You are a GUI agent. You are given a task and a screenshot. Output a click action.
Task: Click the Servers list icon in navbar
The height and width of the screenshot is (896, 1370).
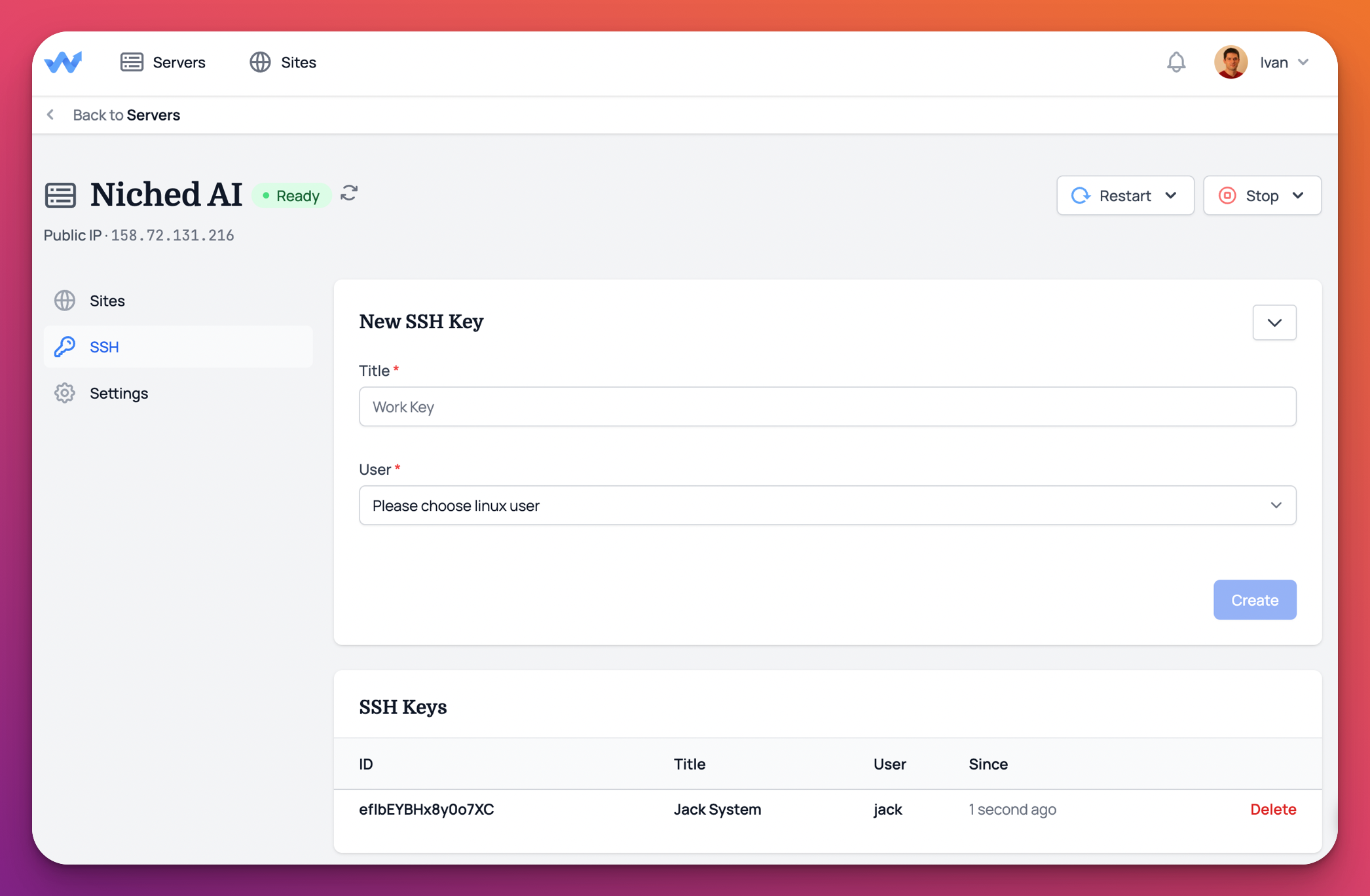(132, 62)
